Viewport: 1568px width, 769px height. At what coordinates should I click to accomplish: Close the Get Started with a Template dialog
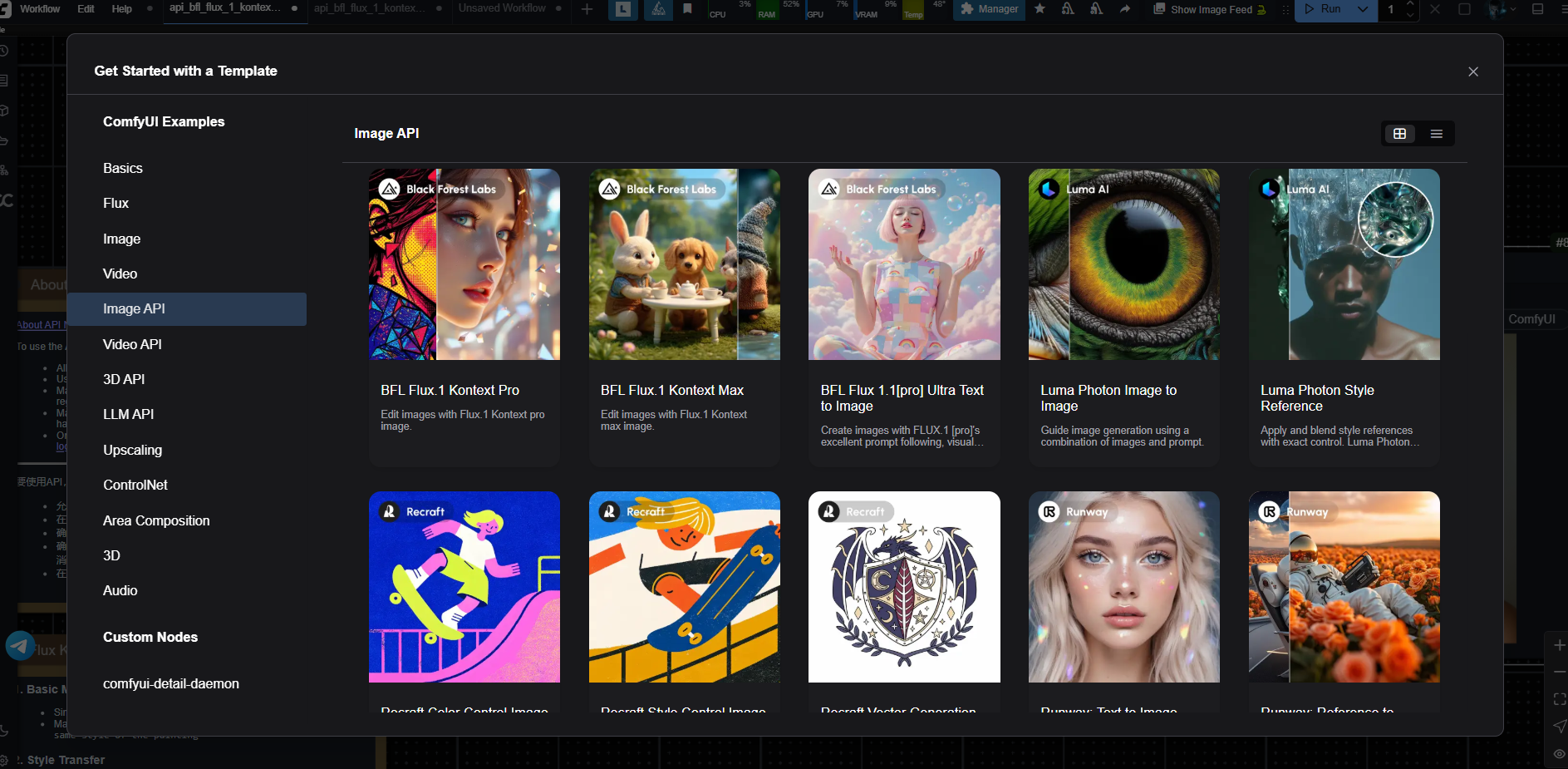click(1472, 71)
